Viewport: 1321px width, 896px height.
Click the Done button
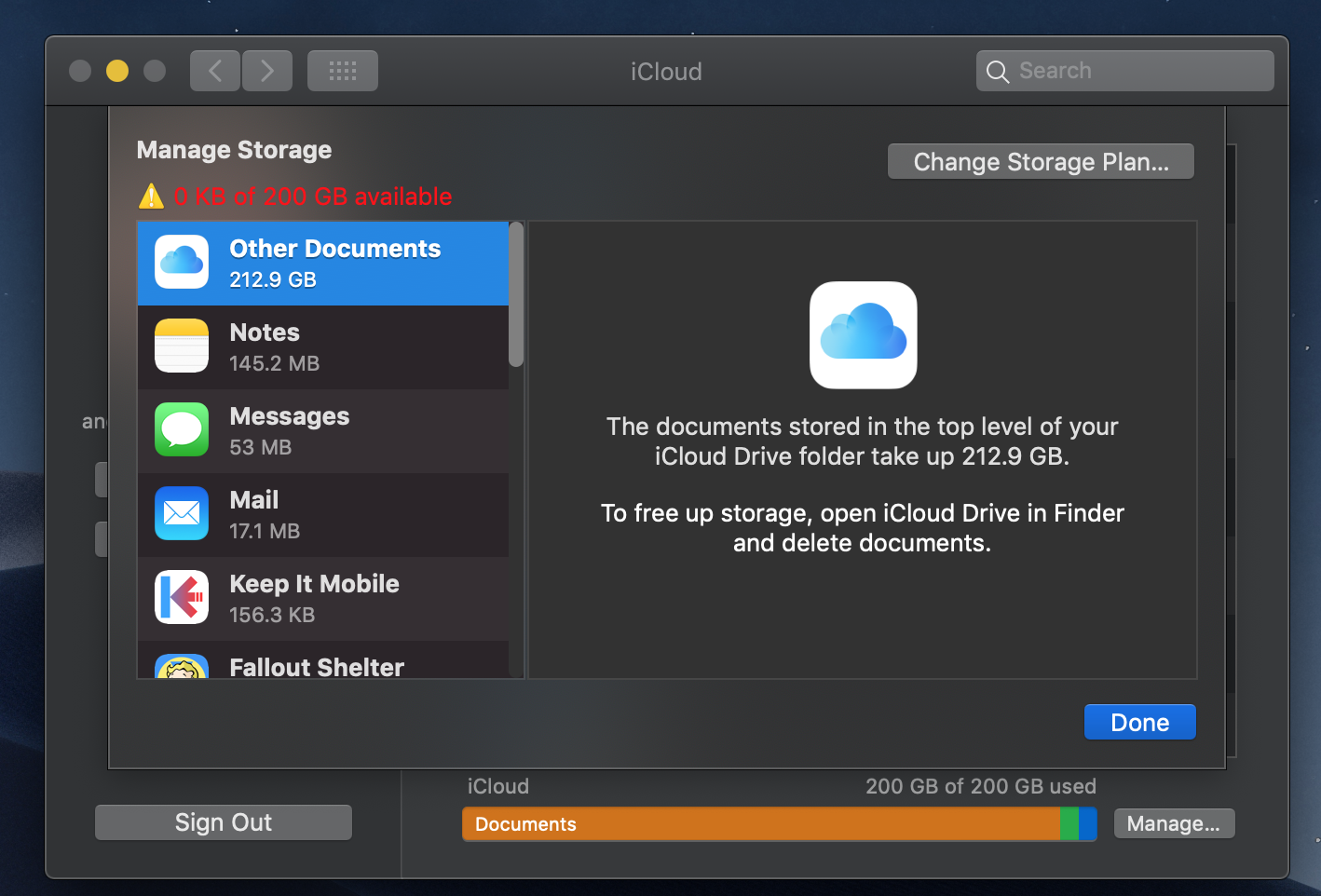click(1140, 722)
